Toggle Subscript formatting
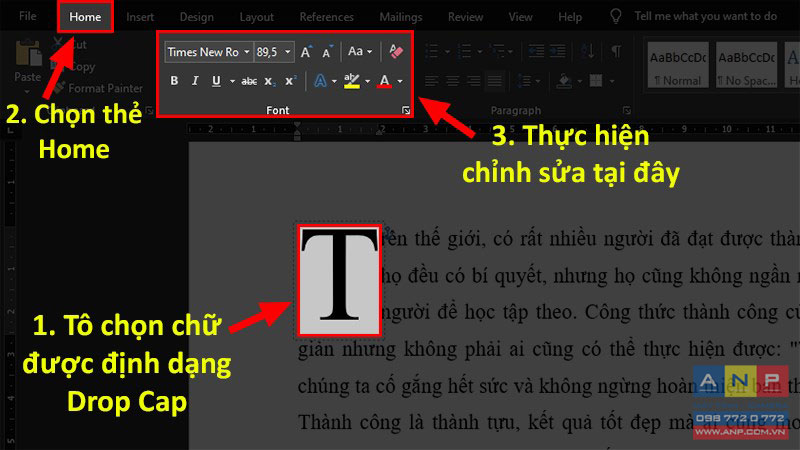Viewport: 800px width, 450px height. 270,81
